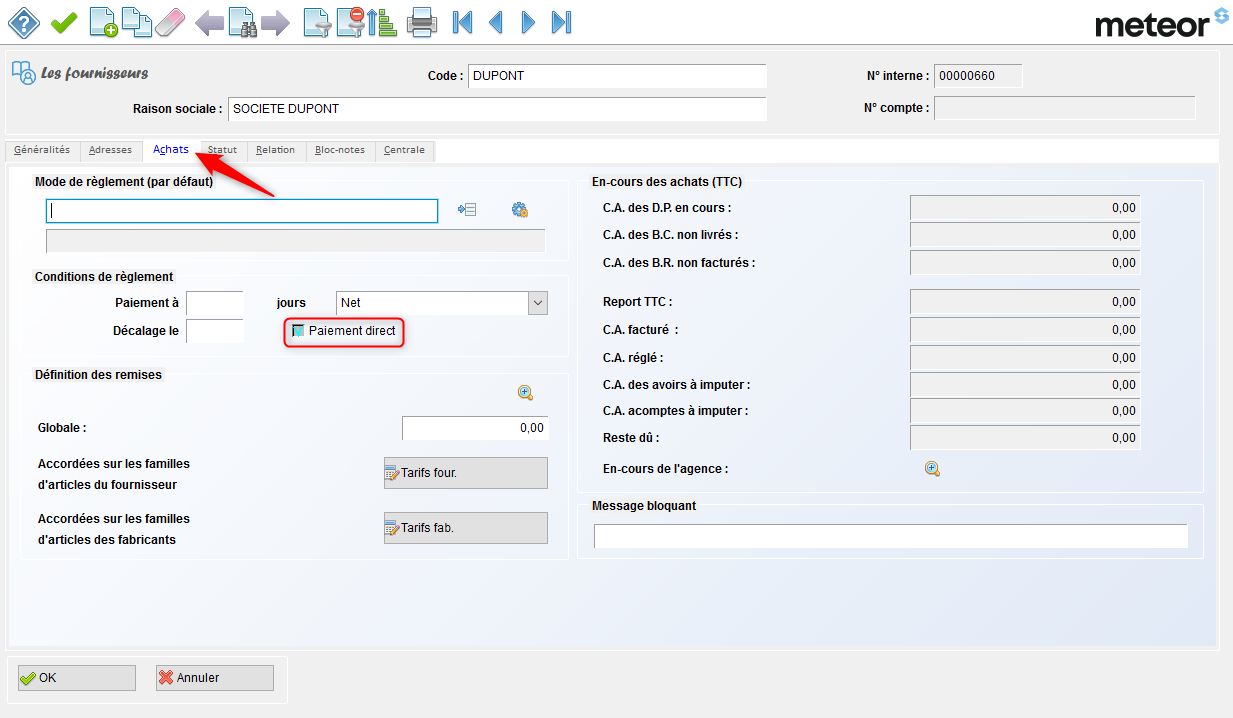Go to the first record
Image resolution: width=1233 pixels, height=718 pixels.
tap(462, 21)
